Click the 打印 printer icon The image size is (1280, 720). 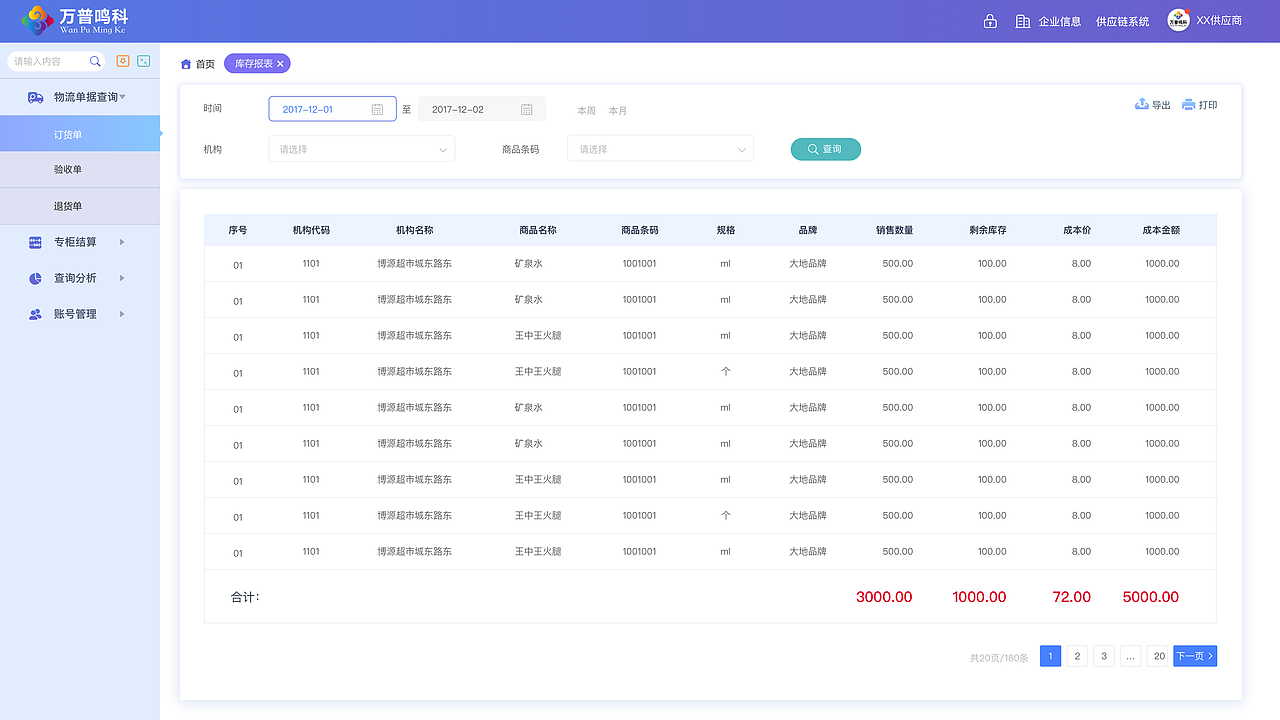click(1188, 104)
